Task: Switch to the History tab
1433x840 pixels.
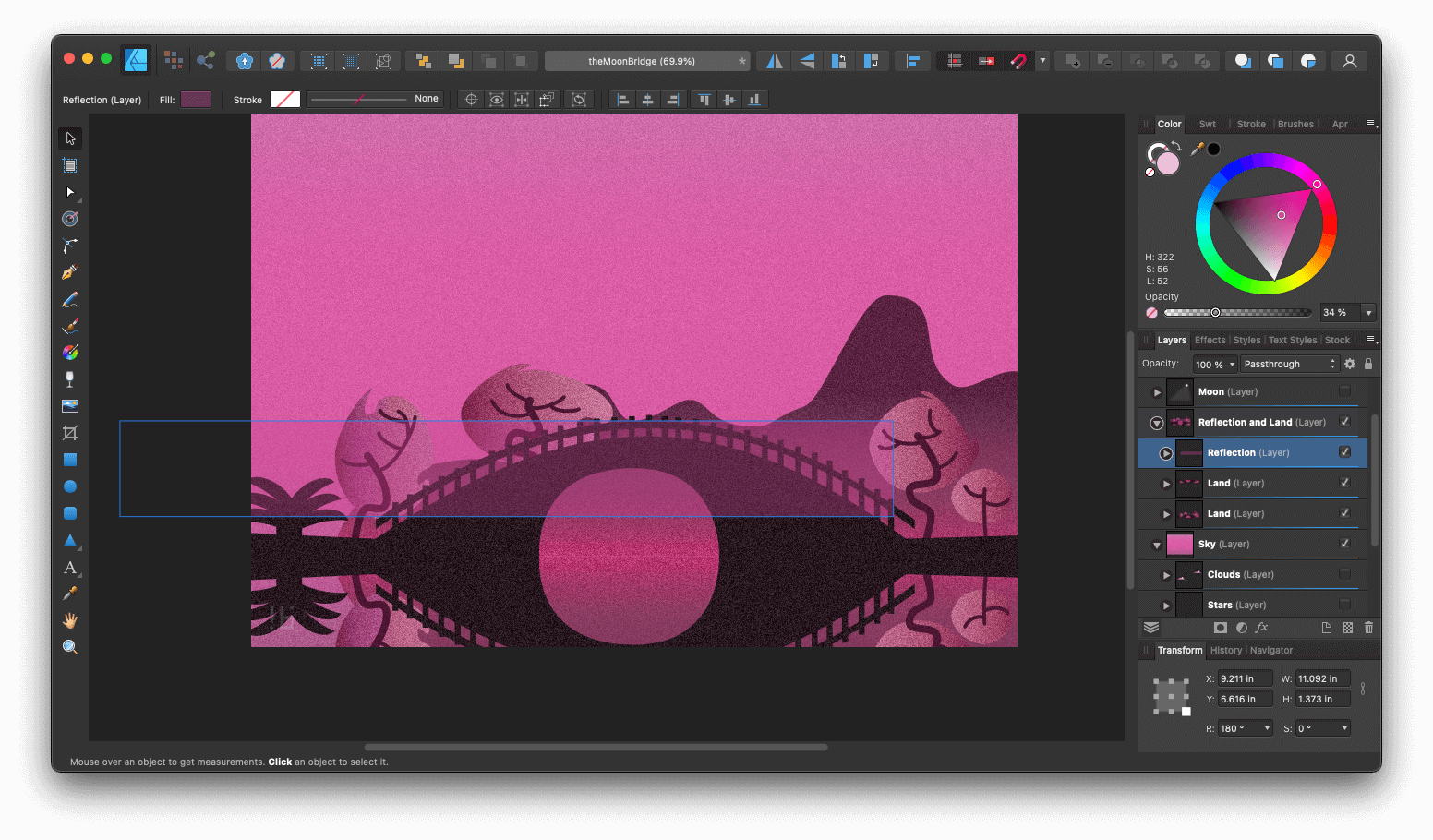Action: (1225, 650)
